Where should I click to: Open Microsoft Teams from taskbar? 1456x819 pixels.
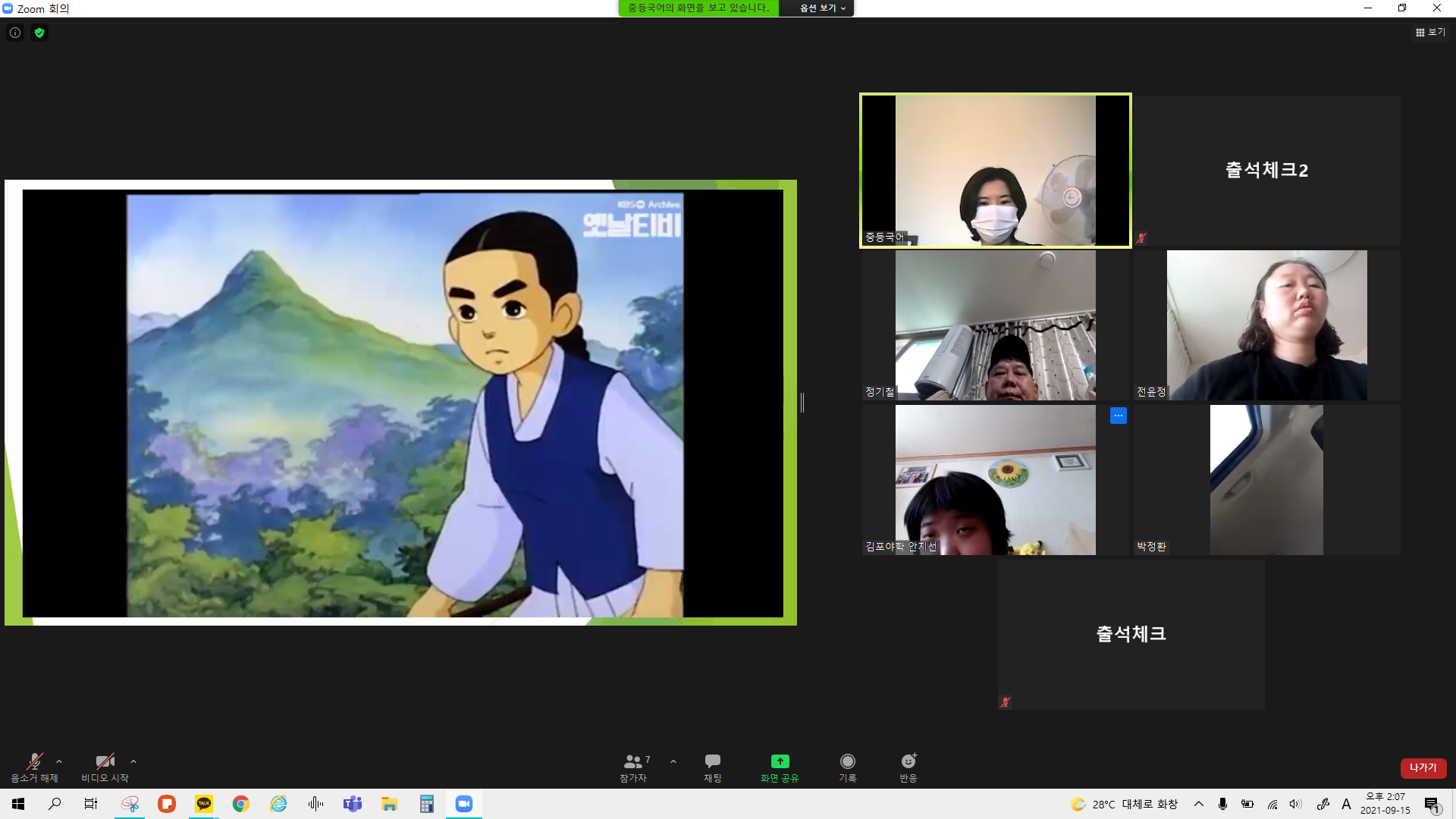[x=353, y=804]
